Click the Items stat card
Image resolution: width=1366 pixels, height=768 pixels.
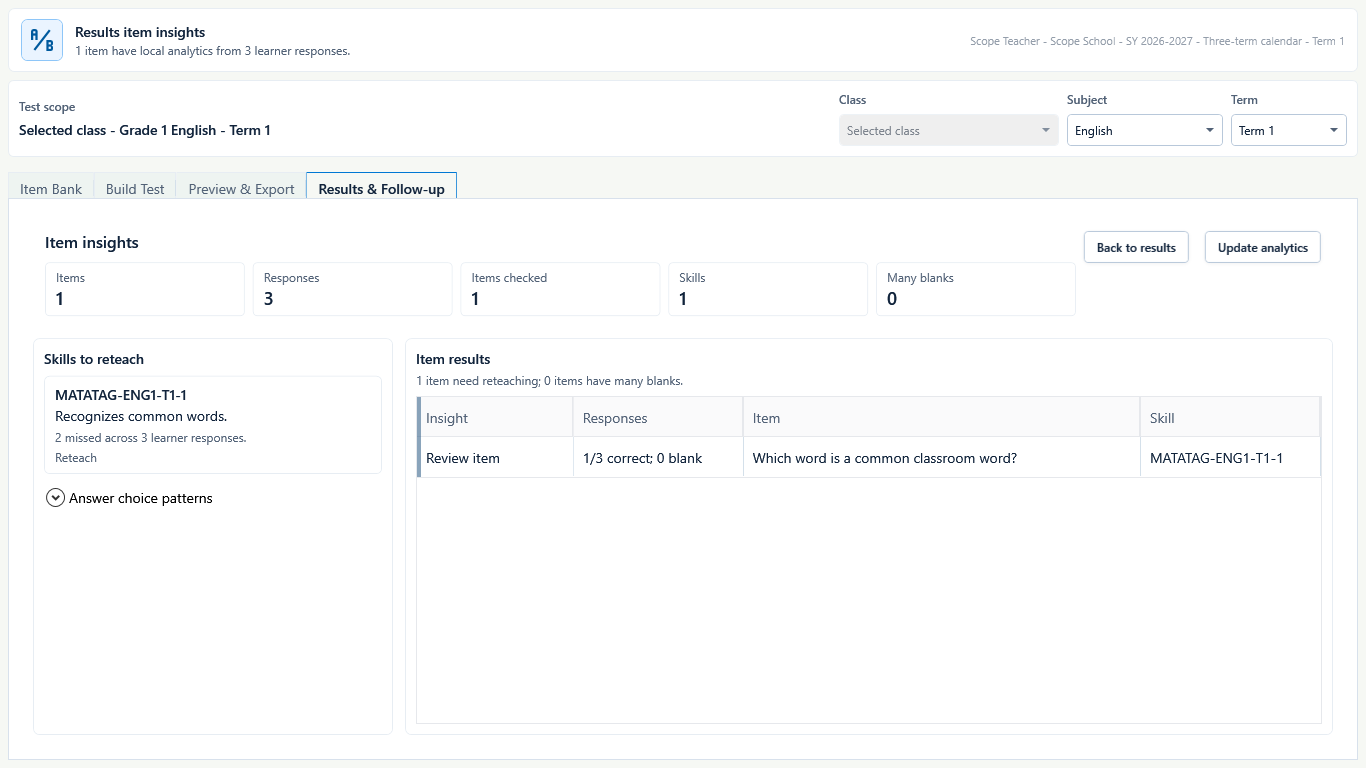145,289
